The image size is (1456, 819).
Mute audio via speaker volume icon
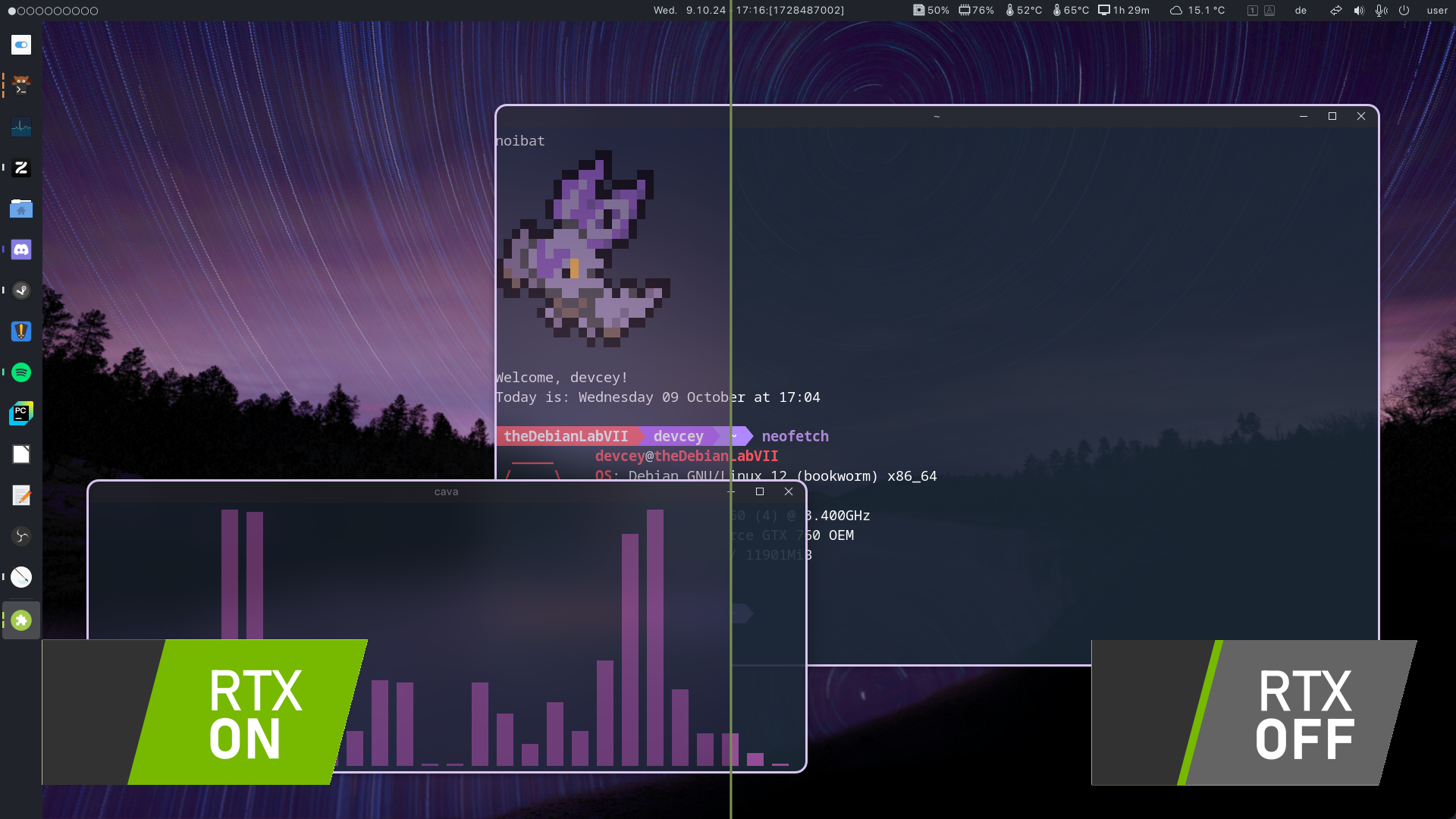[x=1359, y=11]
